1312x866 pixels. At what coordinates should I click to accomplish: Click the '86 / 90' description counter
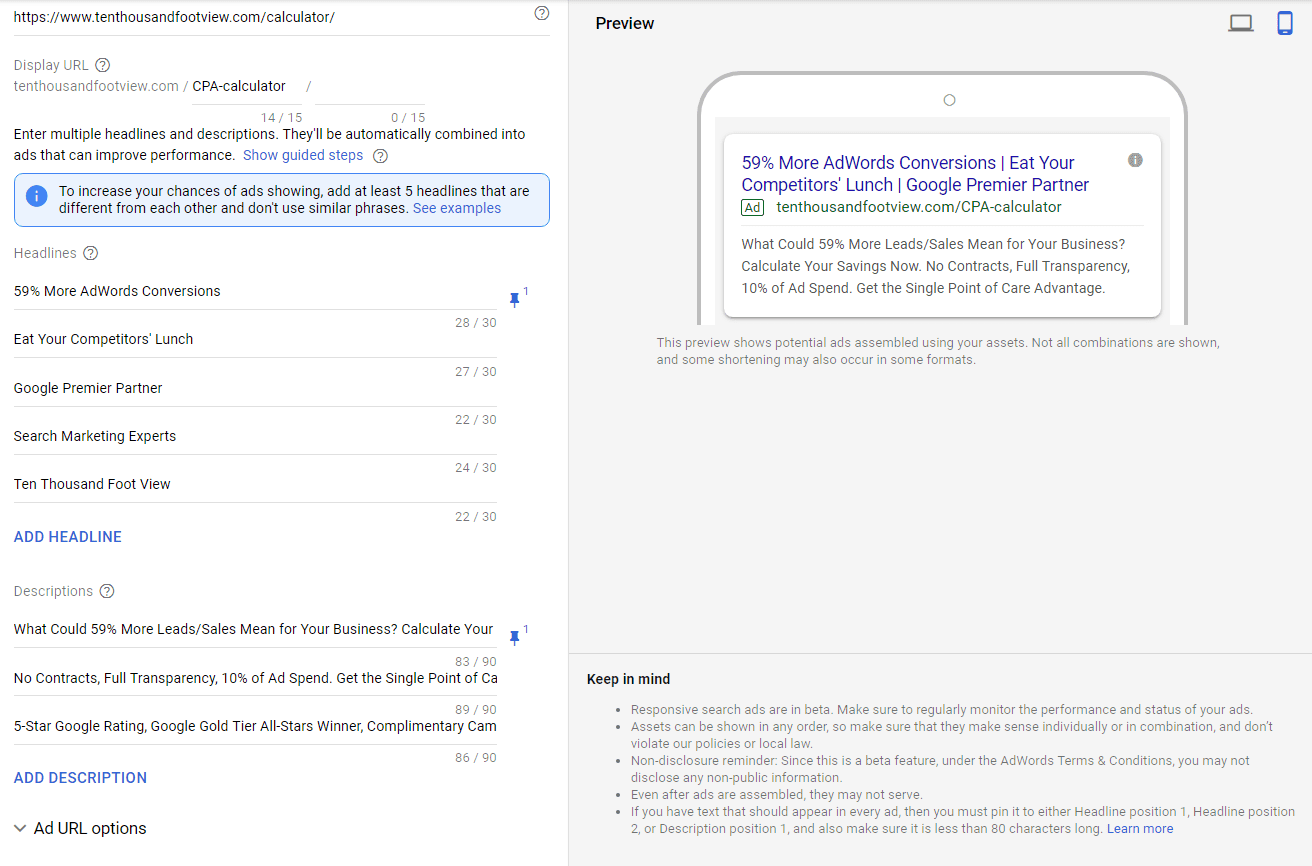click(x=476, y=758)
